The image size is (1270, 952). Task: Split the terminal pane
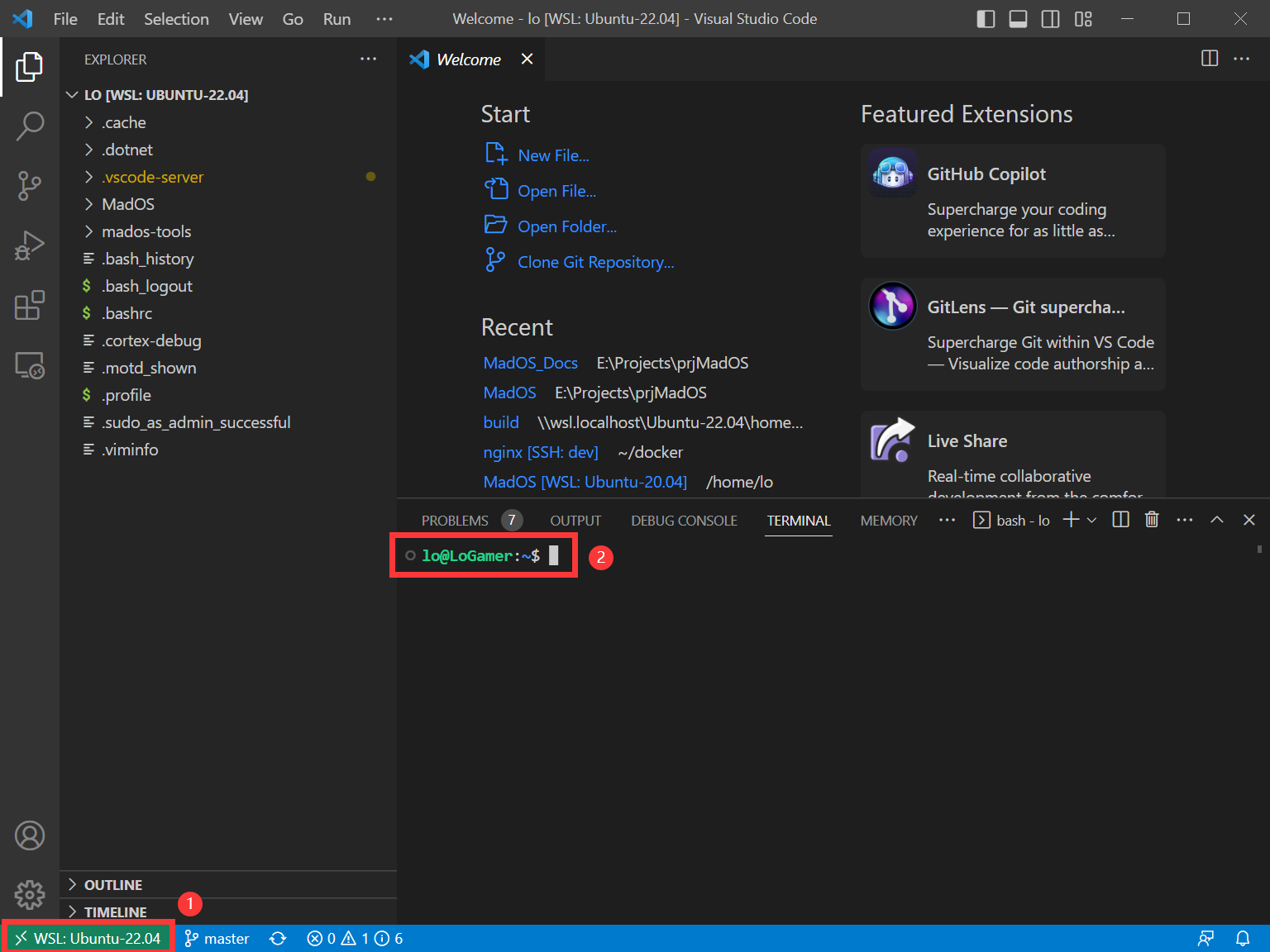[1121, 520]
